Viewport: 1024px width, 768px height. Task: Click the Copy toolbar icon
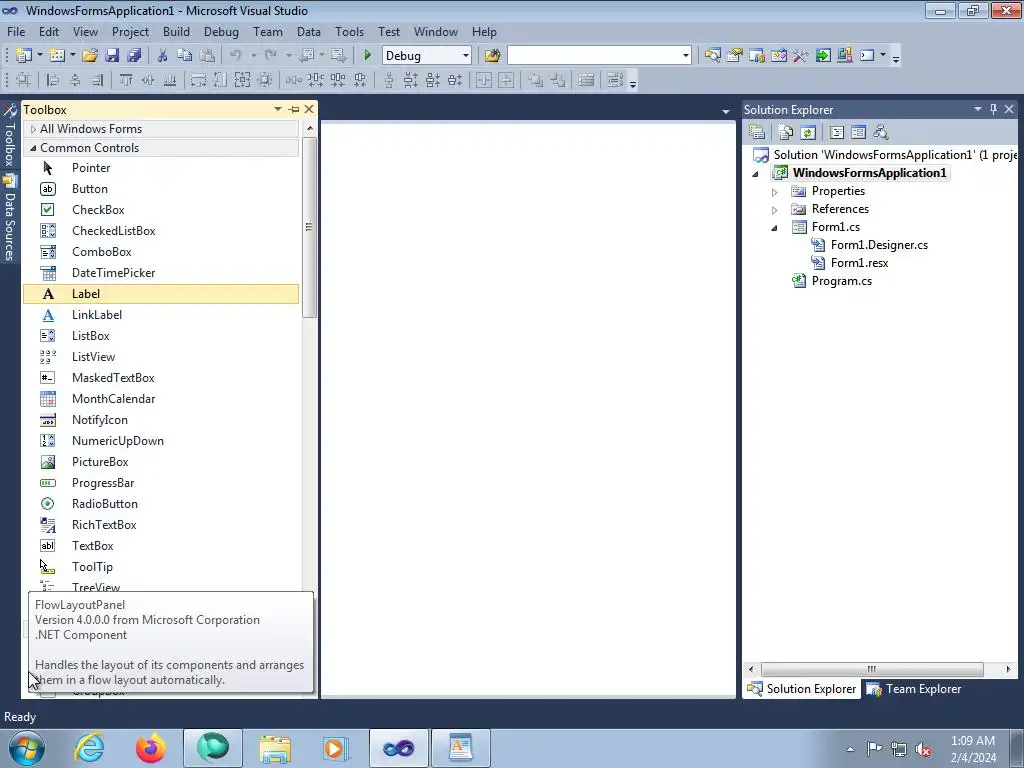tap(185, 56)
